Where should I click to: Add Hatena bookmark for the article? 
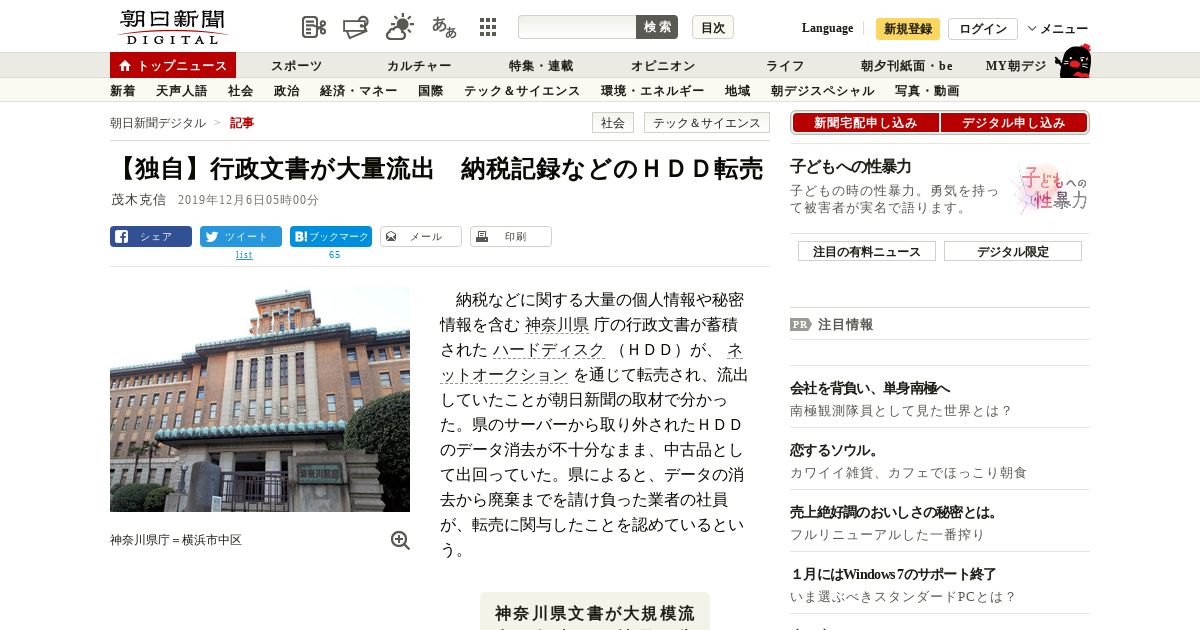pos(331,237)
